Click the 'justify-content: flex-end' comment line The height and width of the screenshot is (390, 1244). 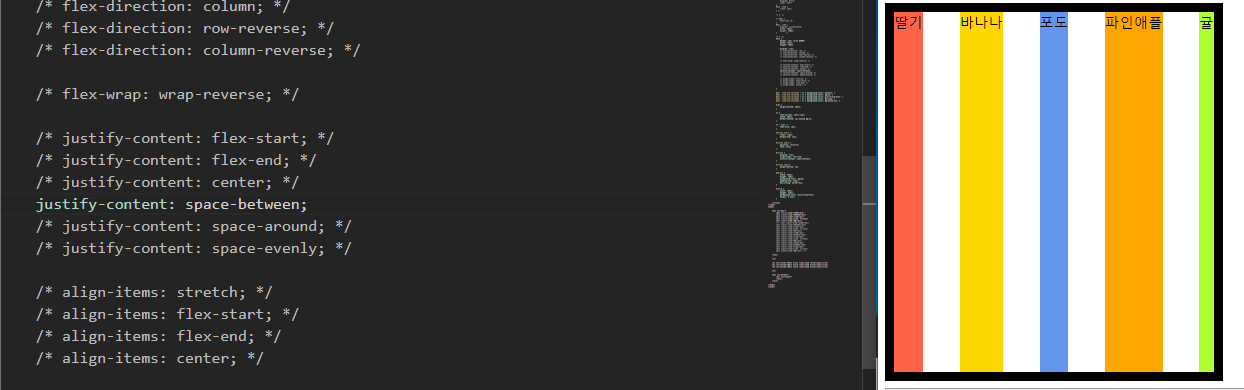tap(176, 160)
